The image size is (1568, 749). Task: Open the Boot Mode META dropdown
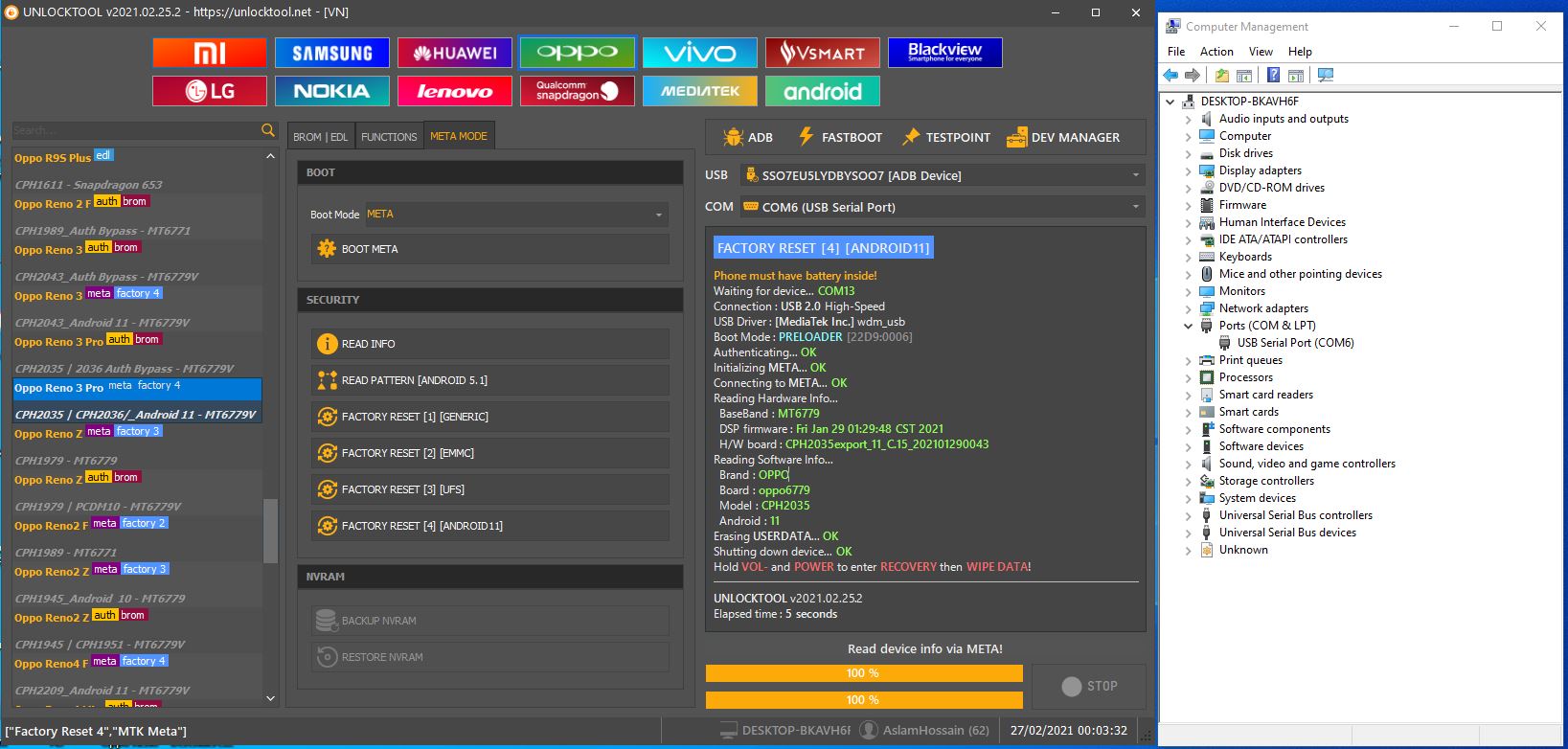[515, 215]
